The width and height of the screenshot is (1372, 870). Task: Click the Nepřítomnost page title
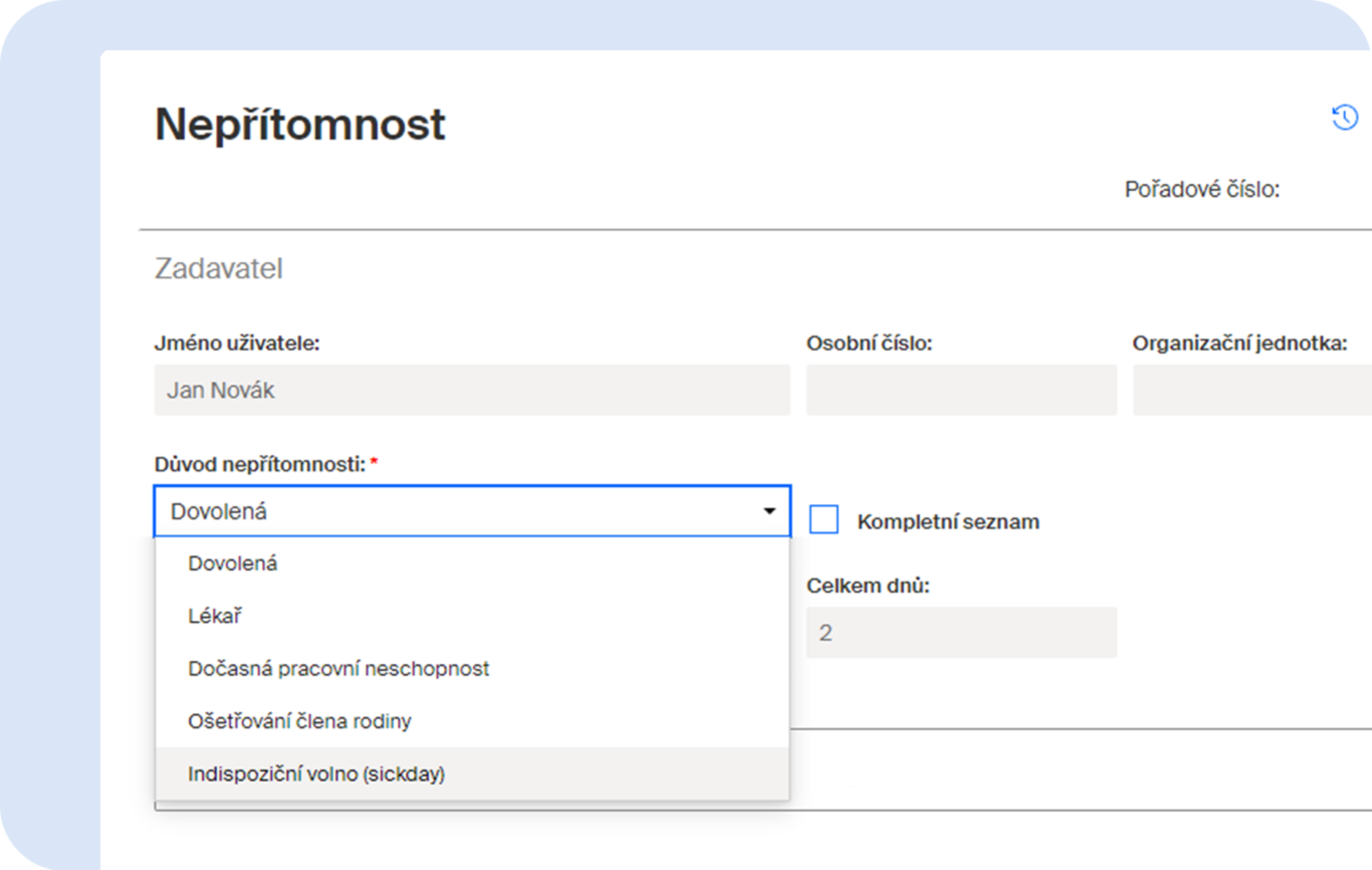point(300,126)
